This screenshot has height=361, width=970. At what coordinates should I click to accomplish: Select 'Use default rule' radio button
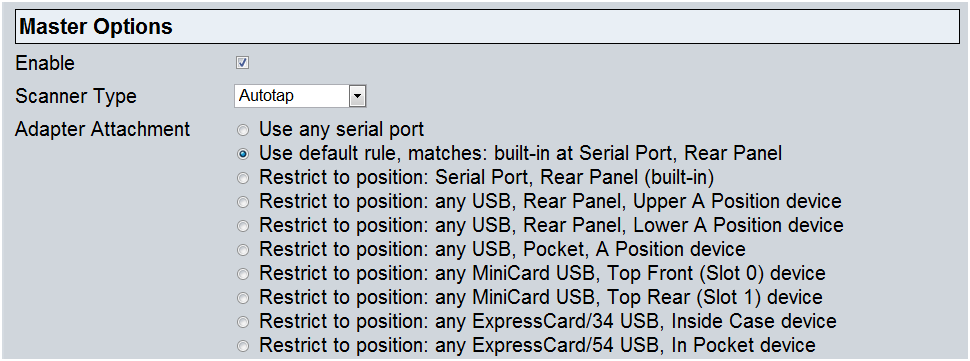[244, 154]
